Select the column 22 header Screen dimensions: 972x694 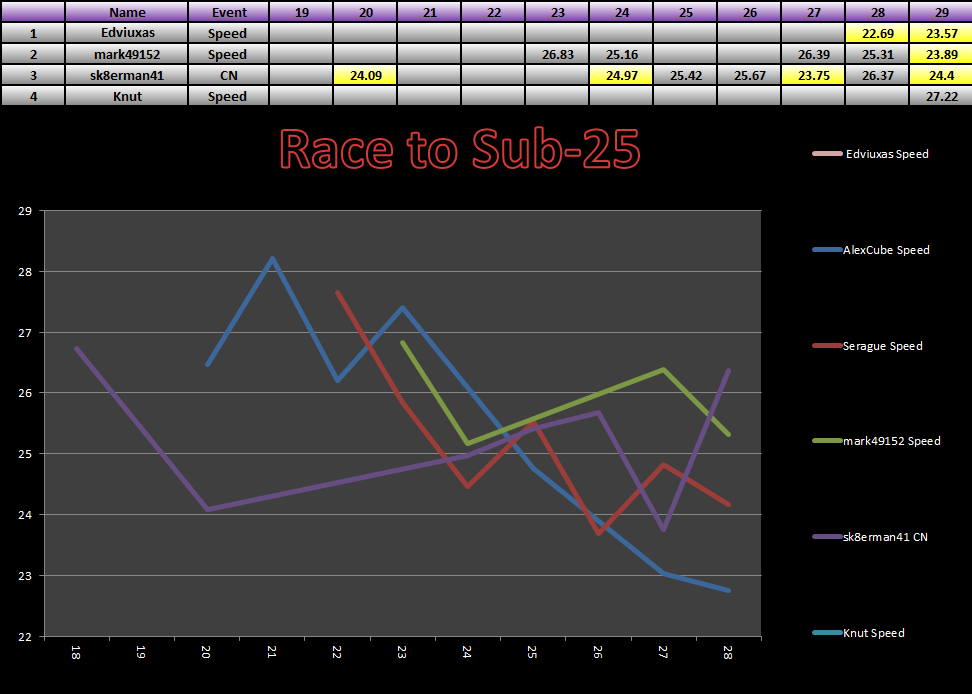click(x=493, y=12)
